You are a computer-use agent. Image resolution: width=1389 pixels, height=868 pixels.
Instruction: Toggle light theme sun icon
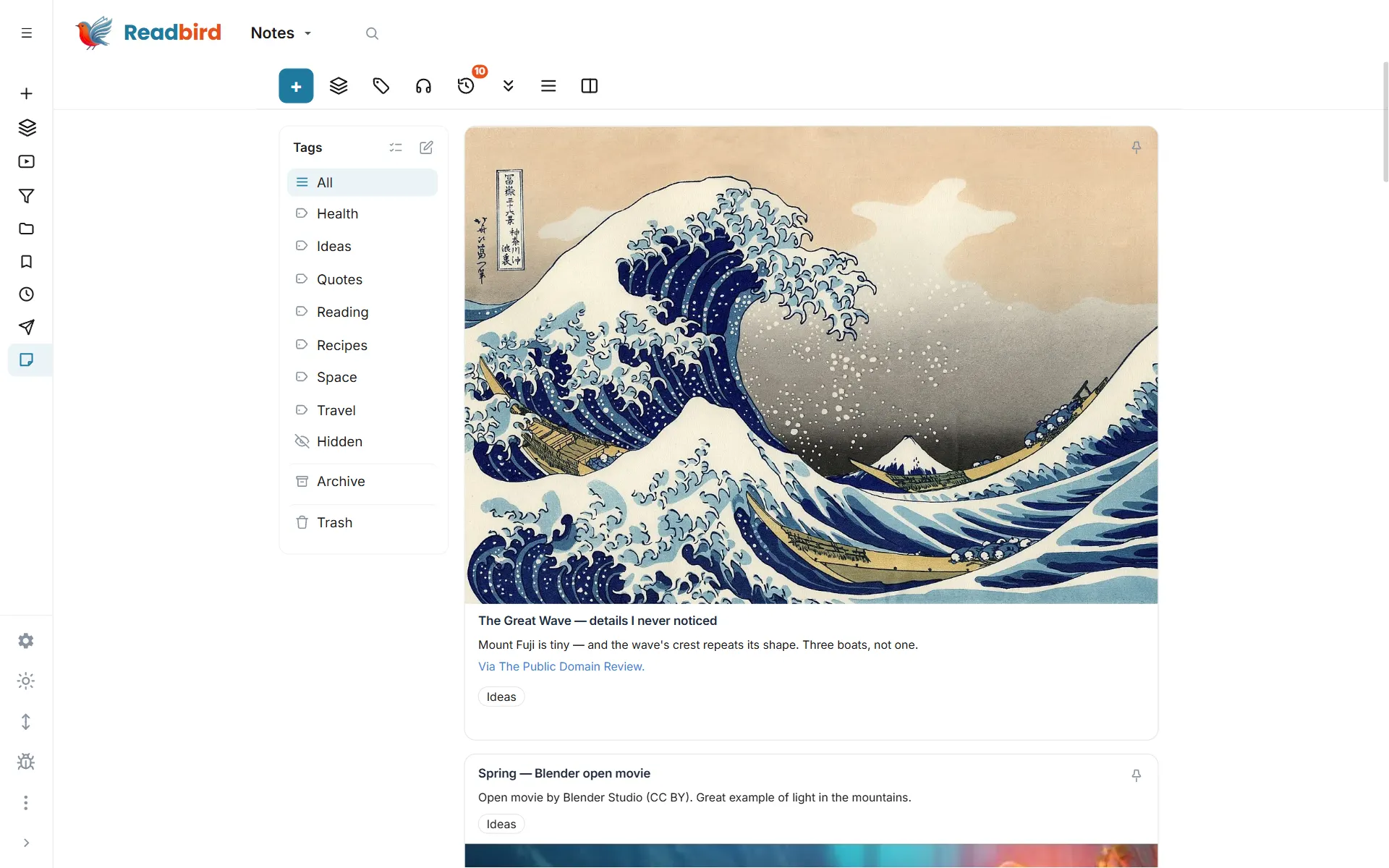pos(26,681)
